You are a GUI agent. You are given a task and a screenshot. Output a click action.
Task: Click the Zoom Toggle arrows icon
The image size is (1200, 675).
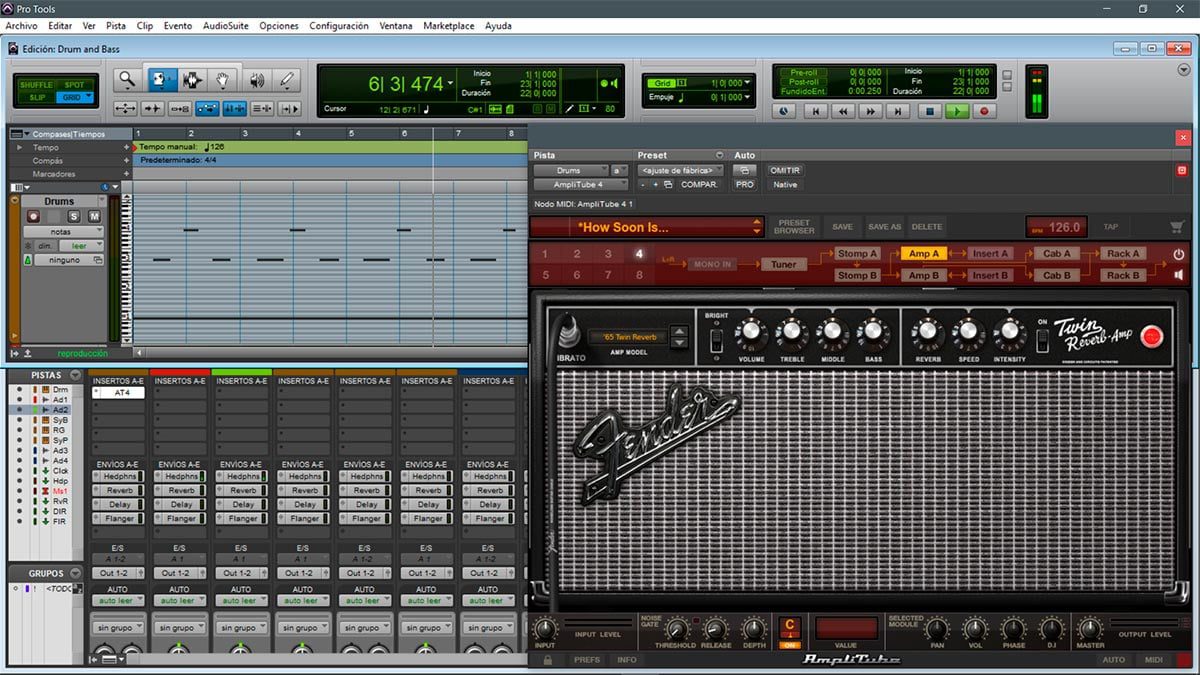125,109
